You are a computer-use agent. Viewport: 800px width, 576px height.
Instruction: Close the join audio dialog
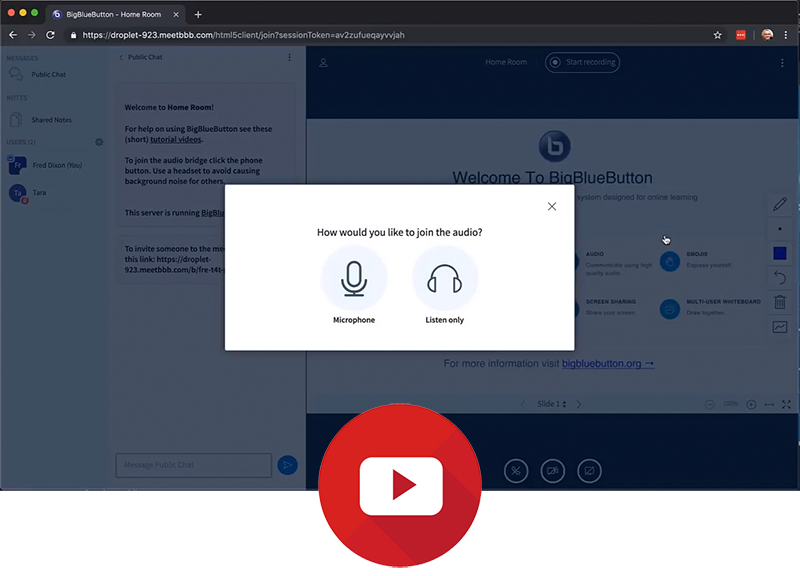[551, 207]
